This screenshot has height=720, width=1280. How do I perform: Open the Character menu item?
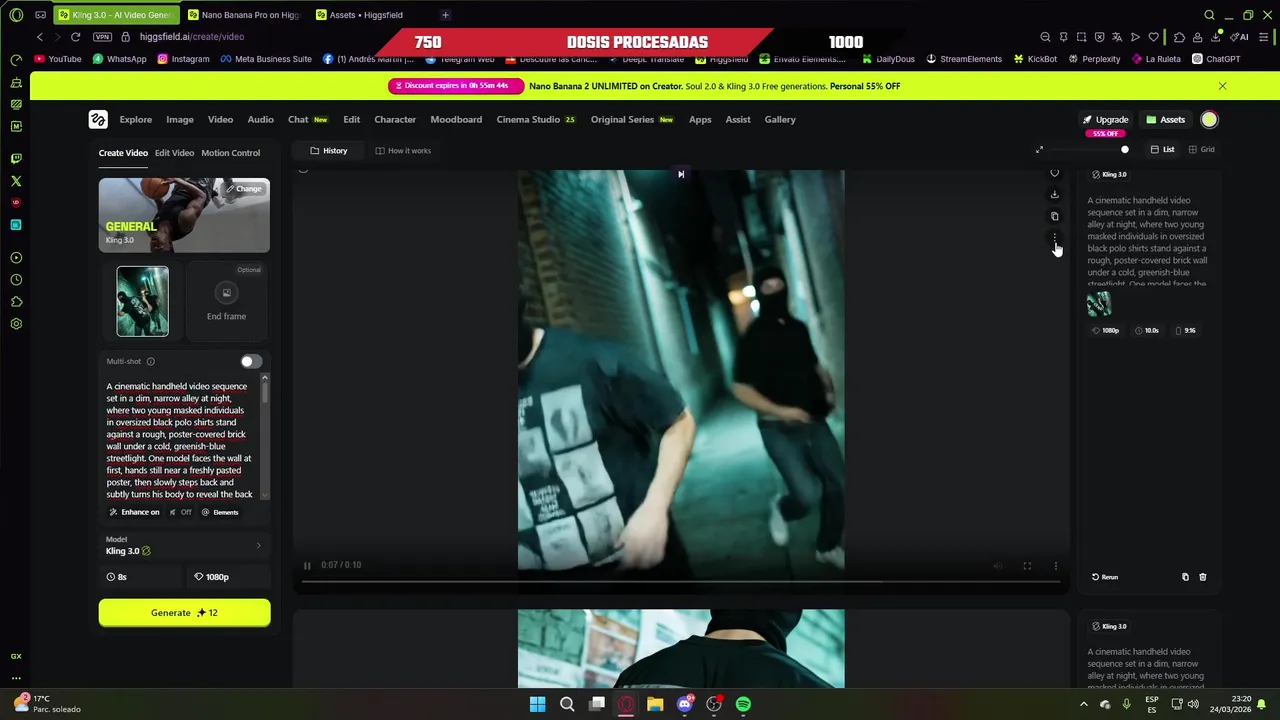pyautogui.click(x=395, y=120)
